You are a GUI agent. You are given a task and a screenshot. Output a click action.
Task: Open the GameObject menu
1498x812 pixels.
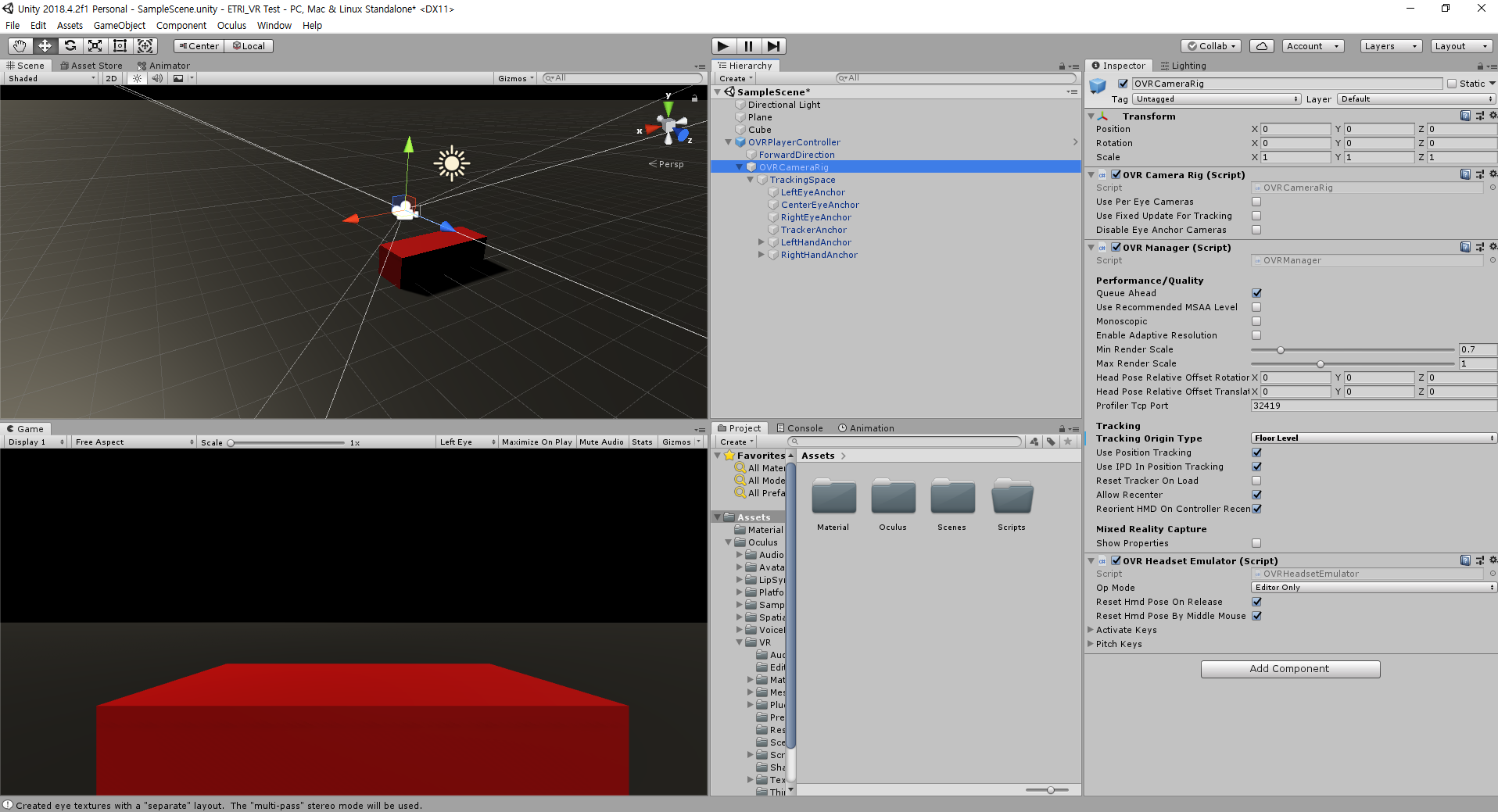(120, 25)
